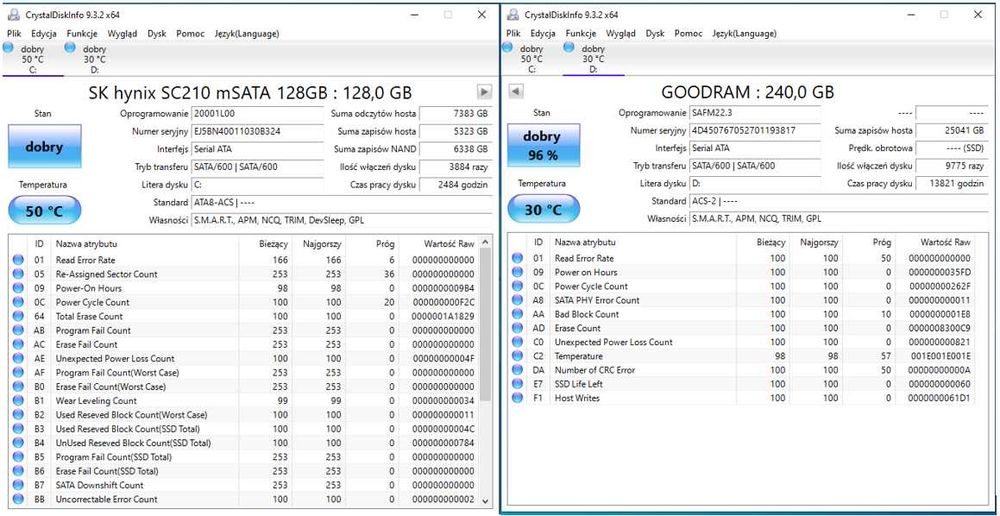This screenshot has width=1000, height=516.
Task: Click firmware field SAFM22.3
Action: pos(756,112)
